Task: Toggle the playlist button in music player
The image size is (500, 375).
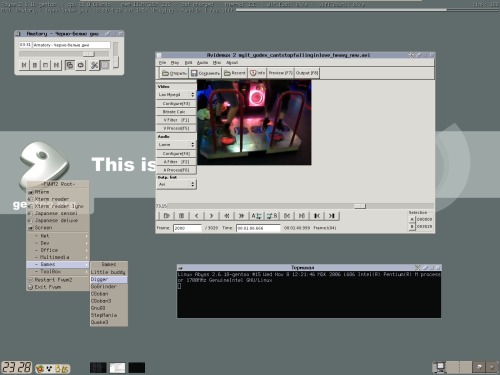Action: [105, 65]
